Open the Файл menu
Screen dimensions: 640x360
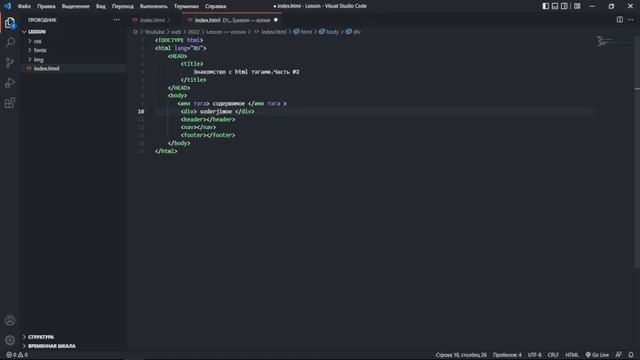[24, 6]
